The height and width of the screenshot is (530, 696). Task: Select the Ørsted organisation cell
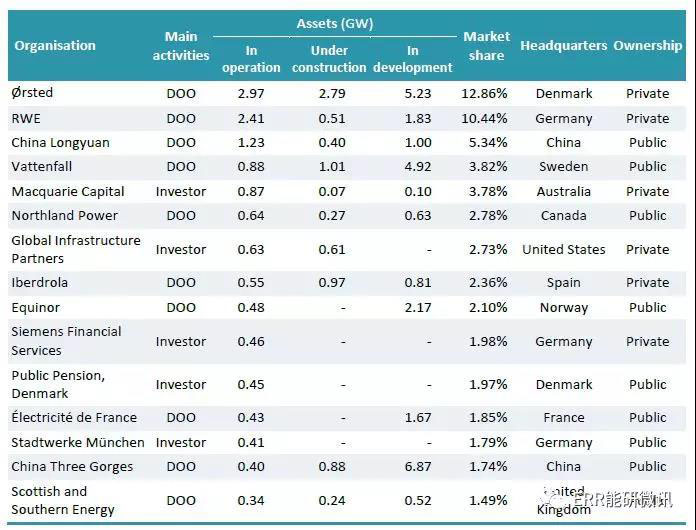[32, 93]
